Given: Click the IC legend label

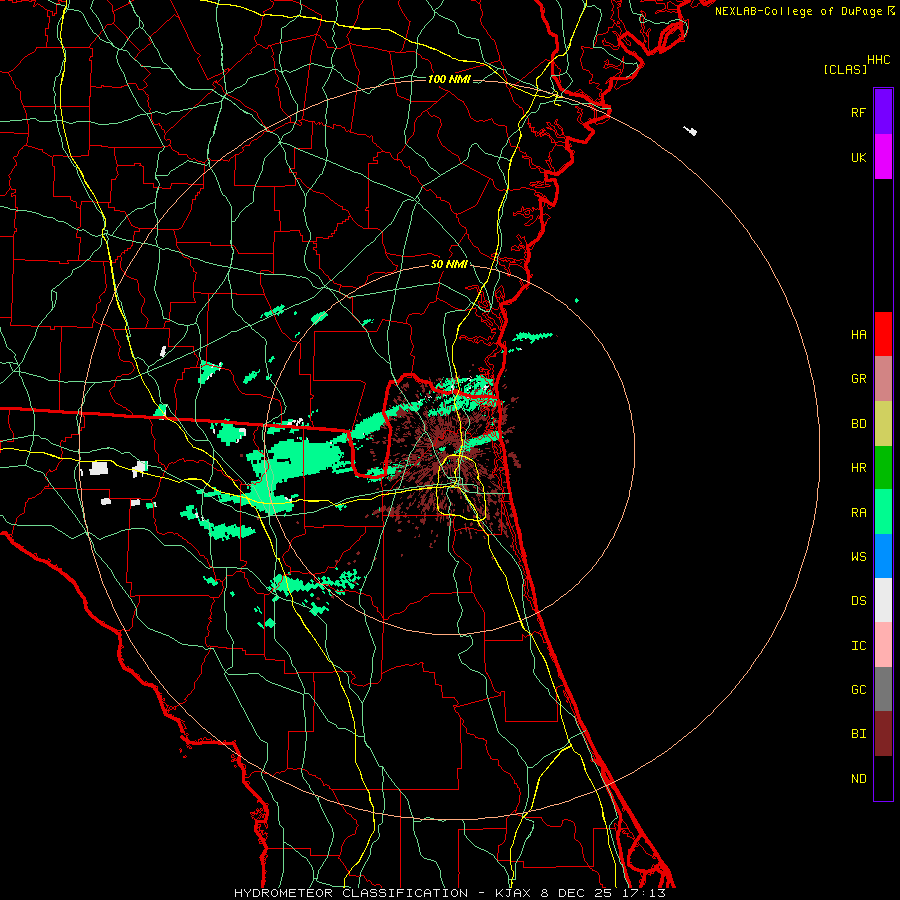Looking at the screenshot, I should pyautogui.click(x=858, y=646).
